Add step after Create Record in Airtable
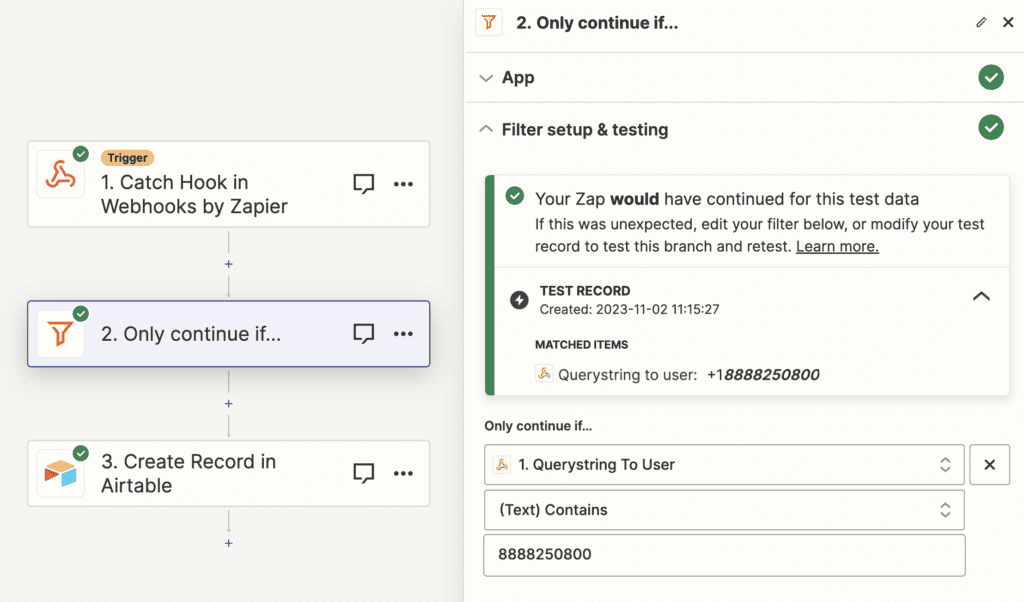This screenshot has height=602, width=1024. pyautogui.click(x=229, y=543)
